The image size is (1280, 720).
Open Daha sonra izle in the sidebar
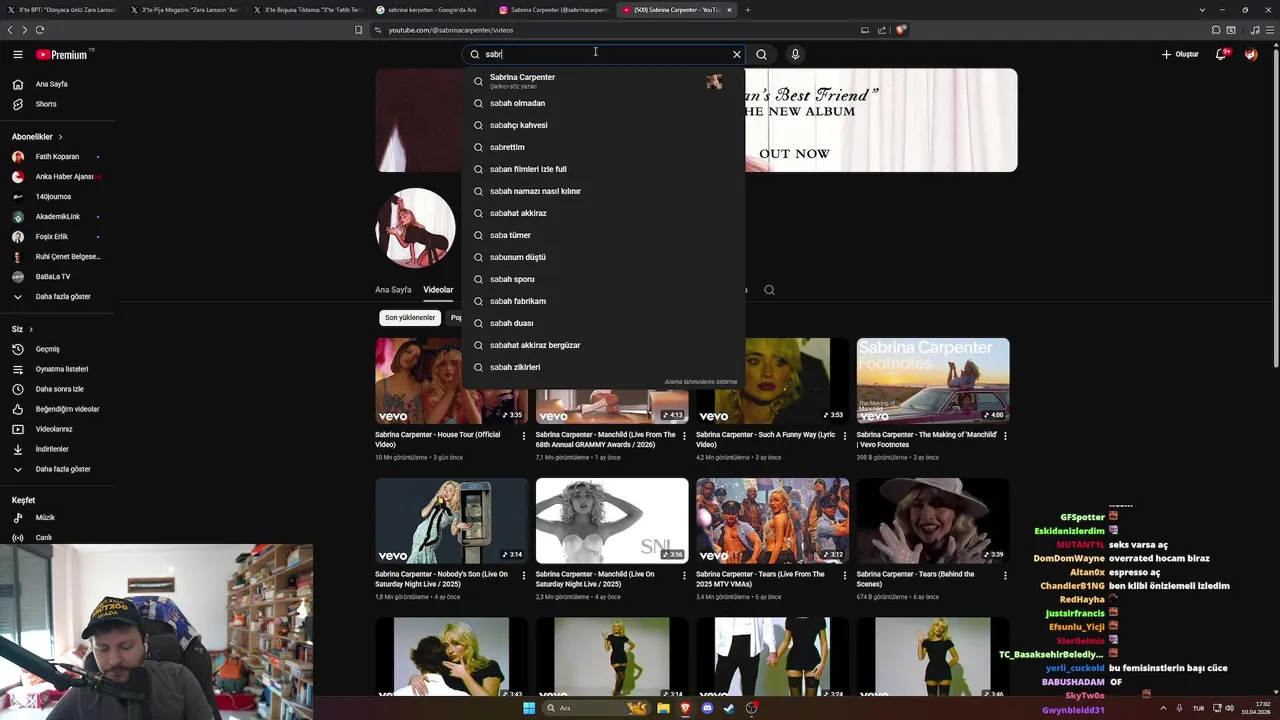[57, 389]
